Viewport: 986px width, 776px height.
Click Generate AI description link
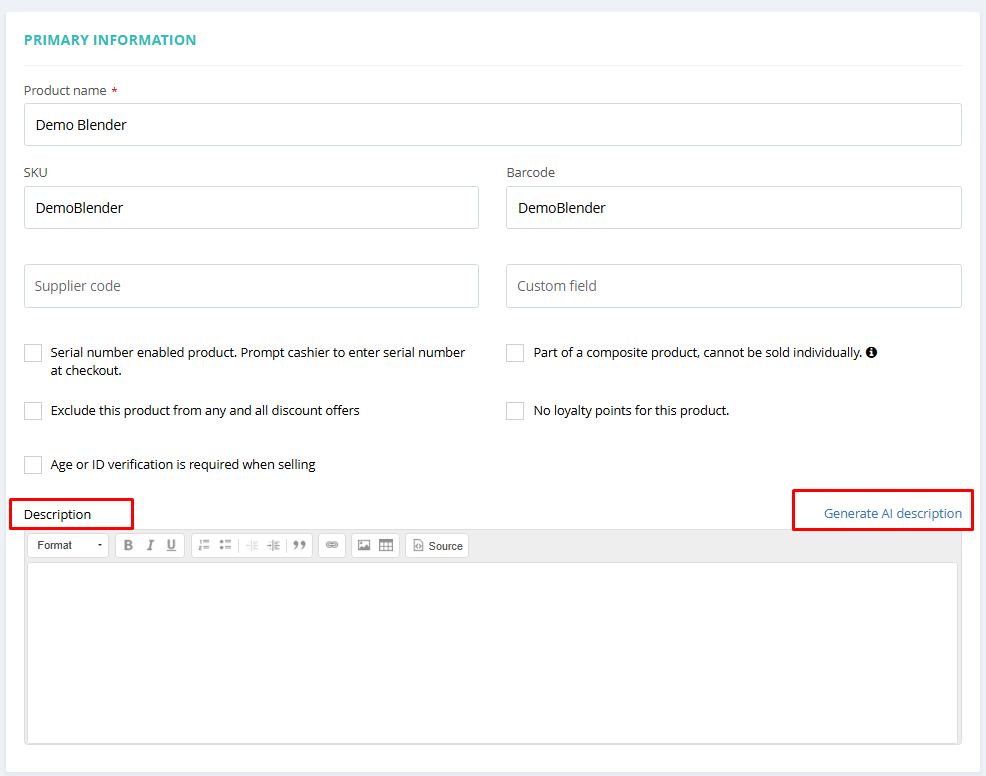892,513
